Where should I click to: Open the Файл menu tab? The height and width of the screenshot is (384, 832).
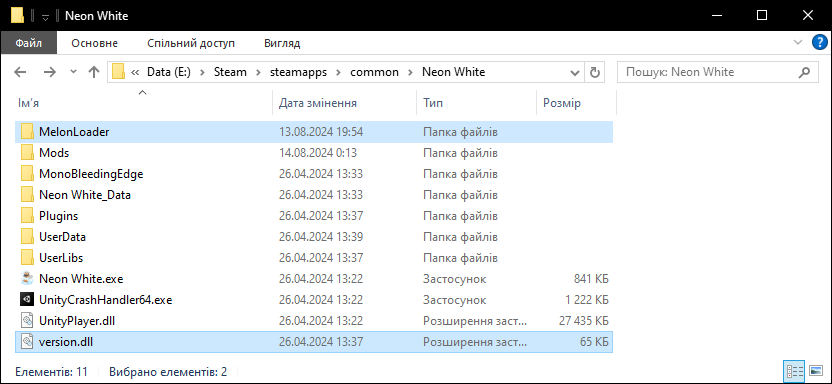[29, 43]
